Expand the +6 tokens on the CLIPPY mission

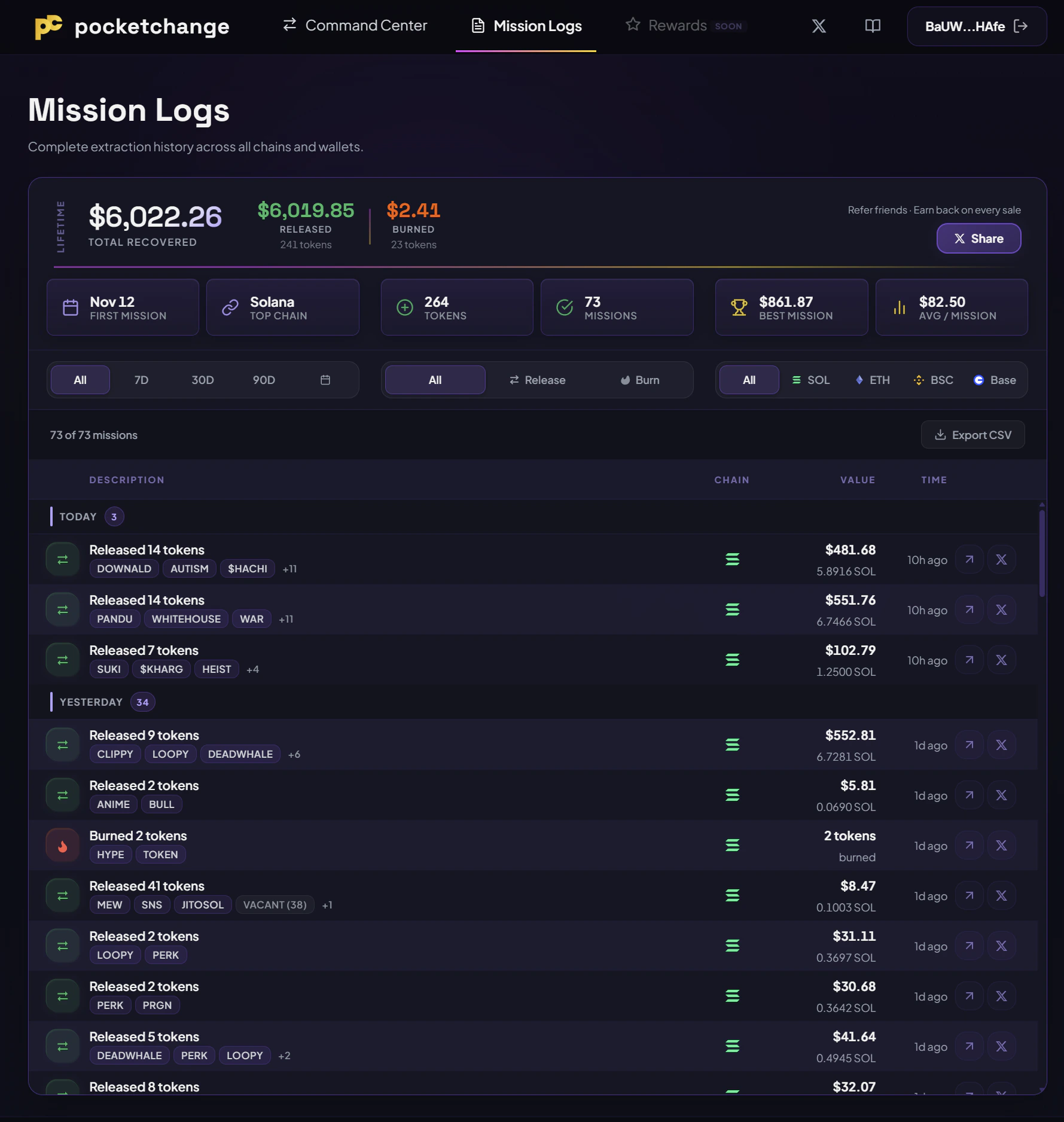click(x=294, y=754)
